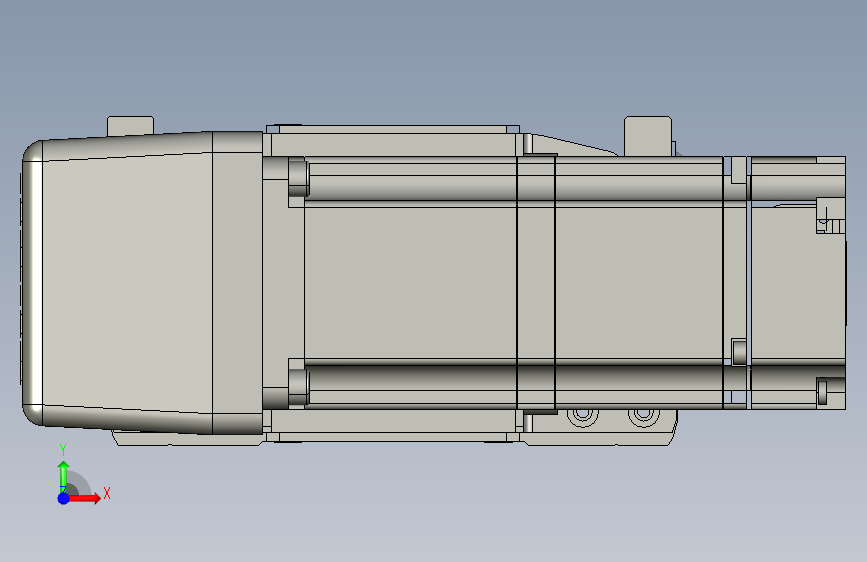Image resolution: width=867 pixels, height=562 pixels.
Task: Select the right circular mounting hole under the model
Action: 643,415
